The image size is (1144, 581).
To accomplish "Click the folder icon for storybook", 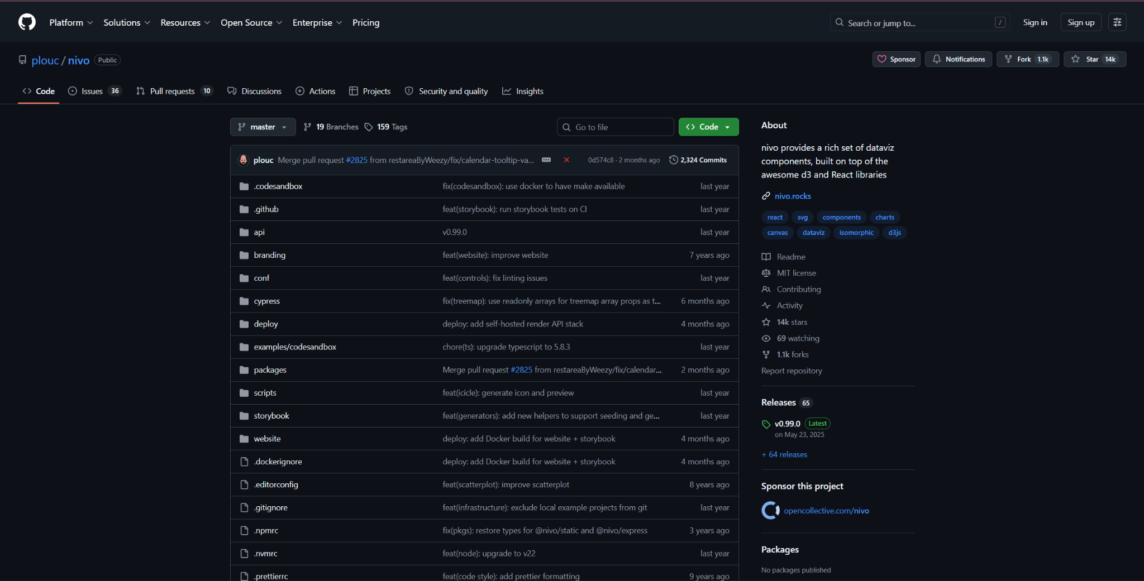I will click(244, 416).
